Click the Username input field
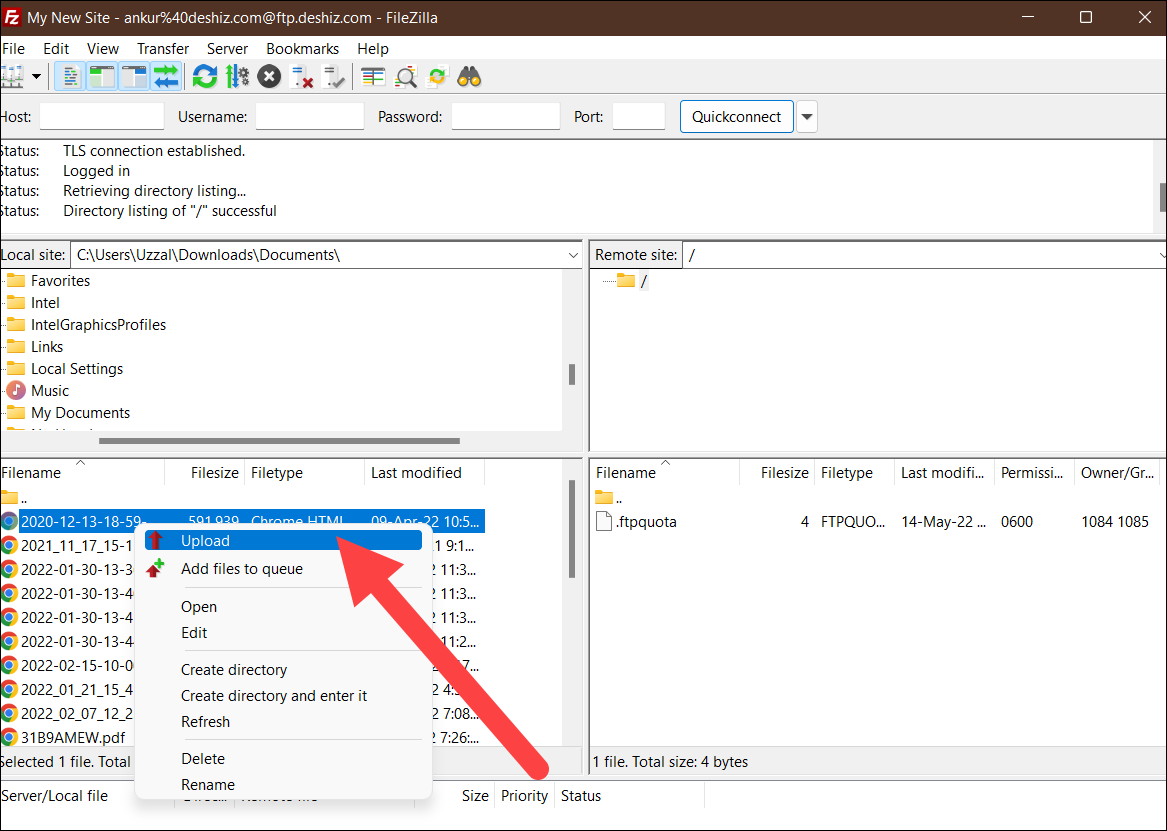 point(310,117)
